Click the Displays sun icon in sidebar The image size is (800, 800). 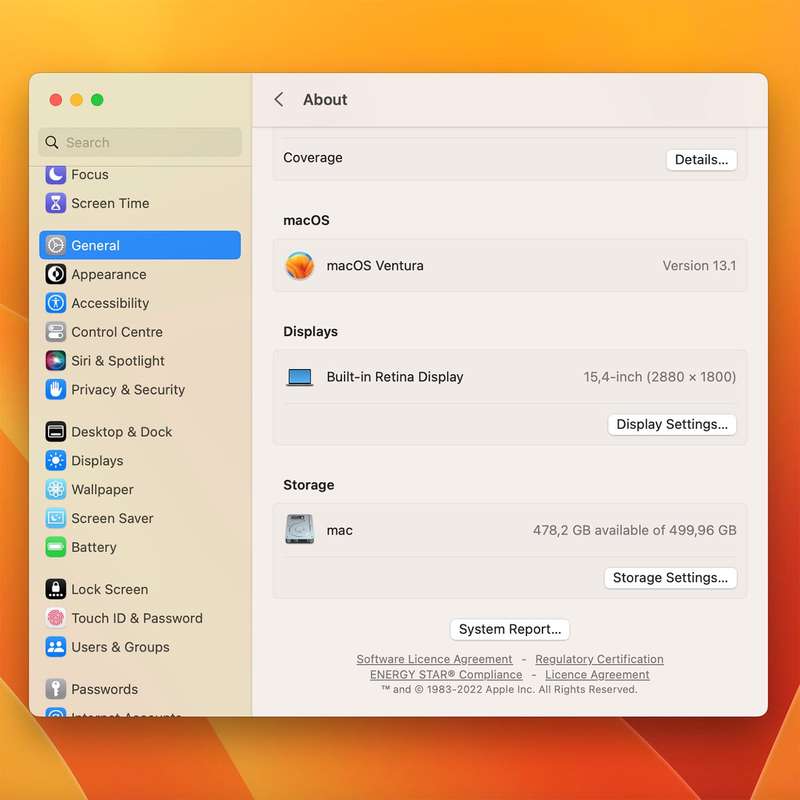(56, 461)
